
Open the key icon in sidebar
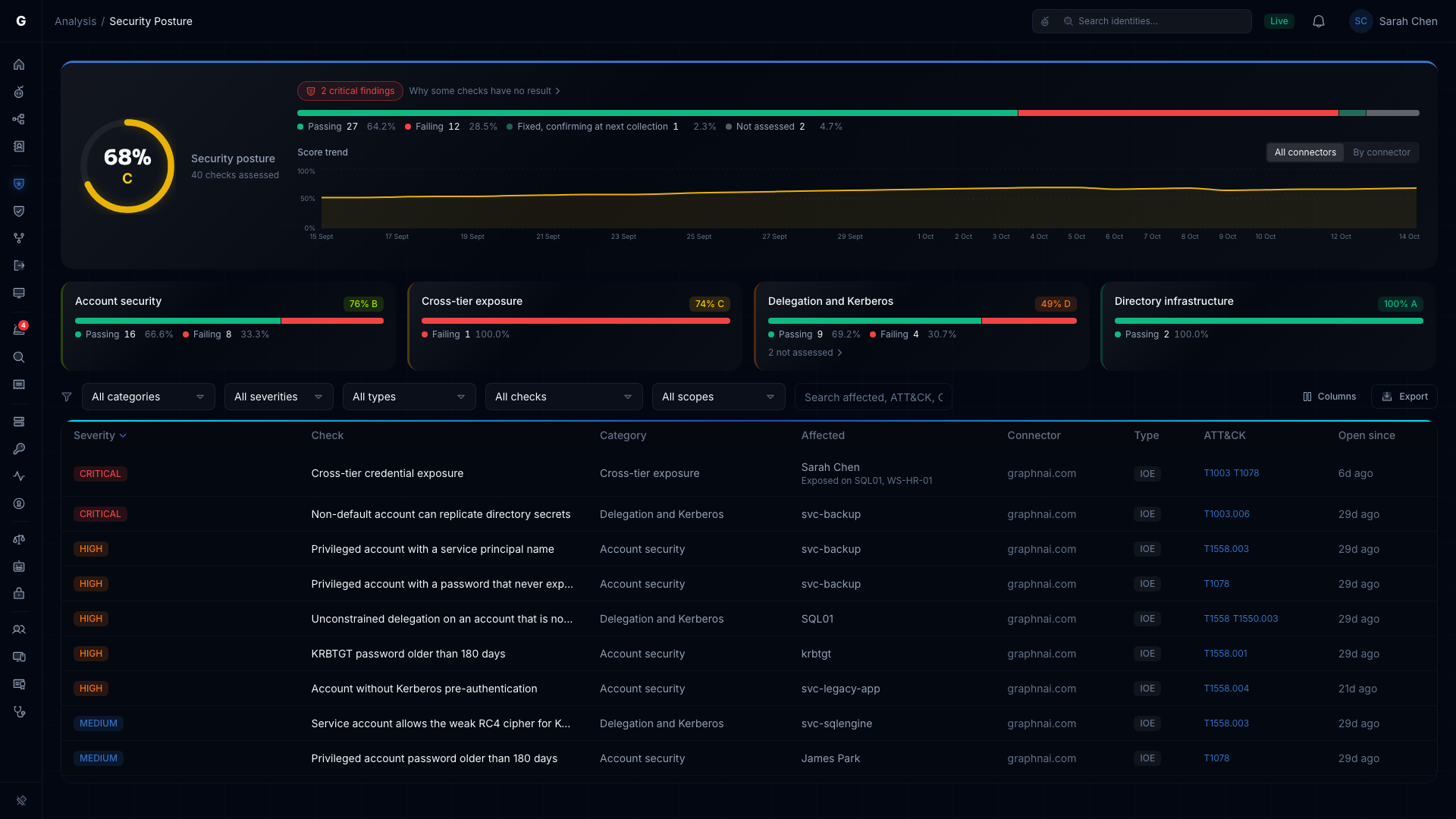click(x=20, y=449)
